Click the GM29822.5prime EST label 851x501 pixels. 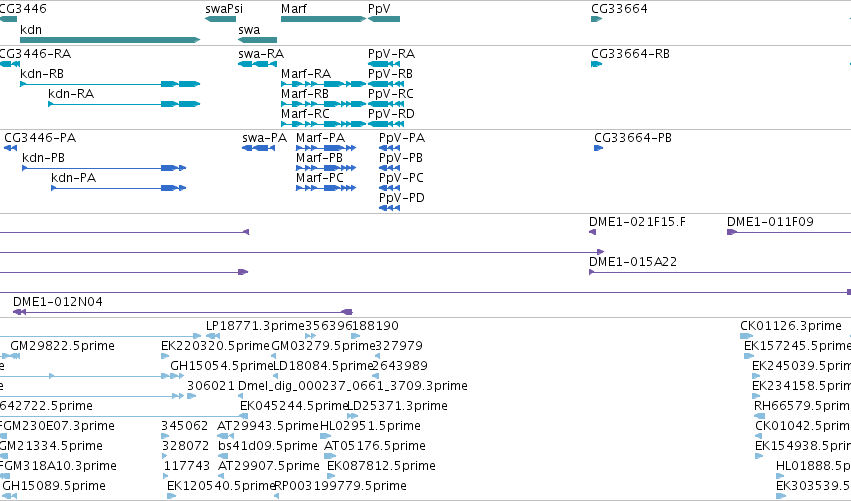pyautogui.click(x=62, y=346)
